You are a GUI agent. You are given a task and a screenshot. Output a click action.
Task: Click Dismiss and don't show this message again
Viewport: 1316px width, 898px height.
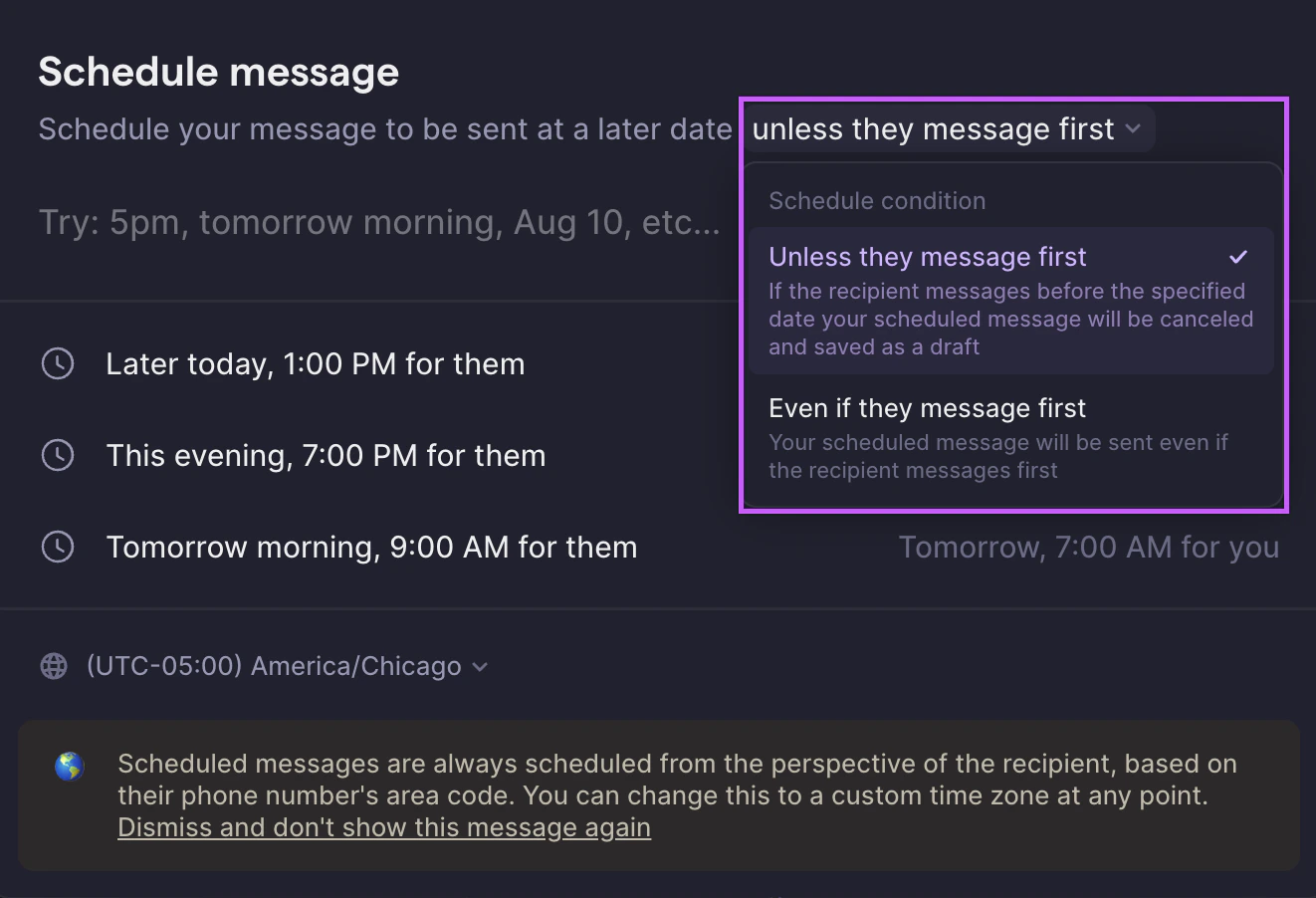[x=384, y=826]
